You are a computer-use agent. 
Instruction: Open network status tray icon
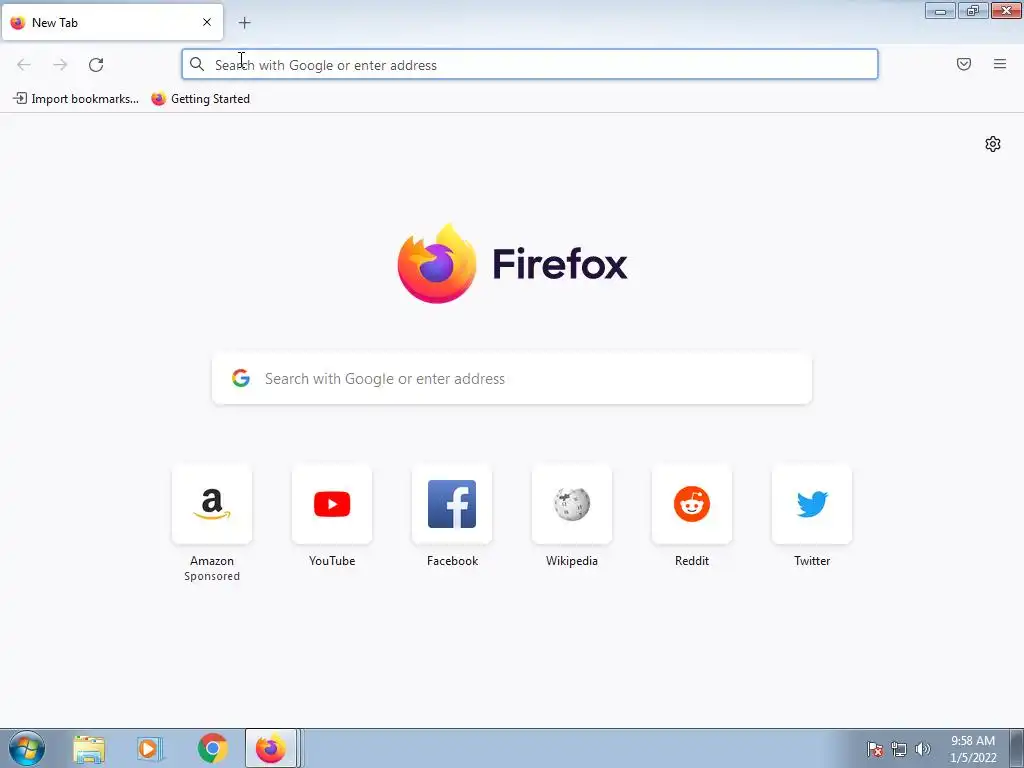coord(899,749)
